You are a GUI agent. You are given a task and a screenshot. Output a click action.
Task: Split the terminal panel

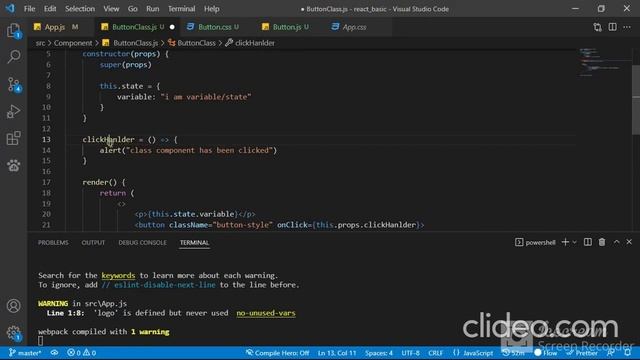tap(588, 242)
